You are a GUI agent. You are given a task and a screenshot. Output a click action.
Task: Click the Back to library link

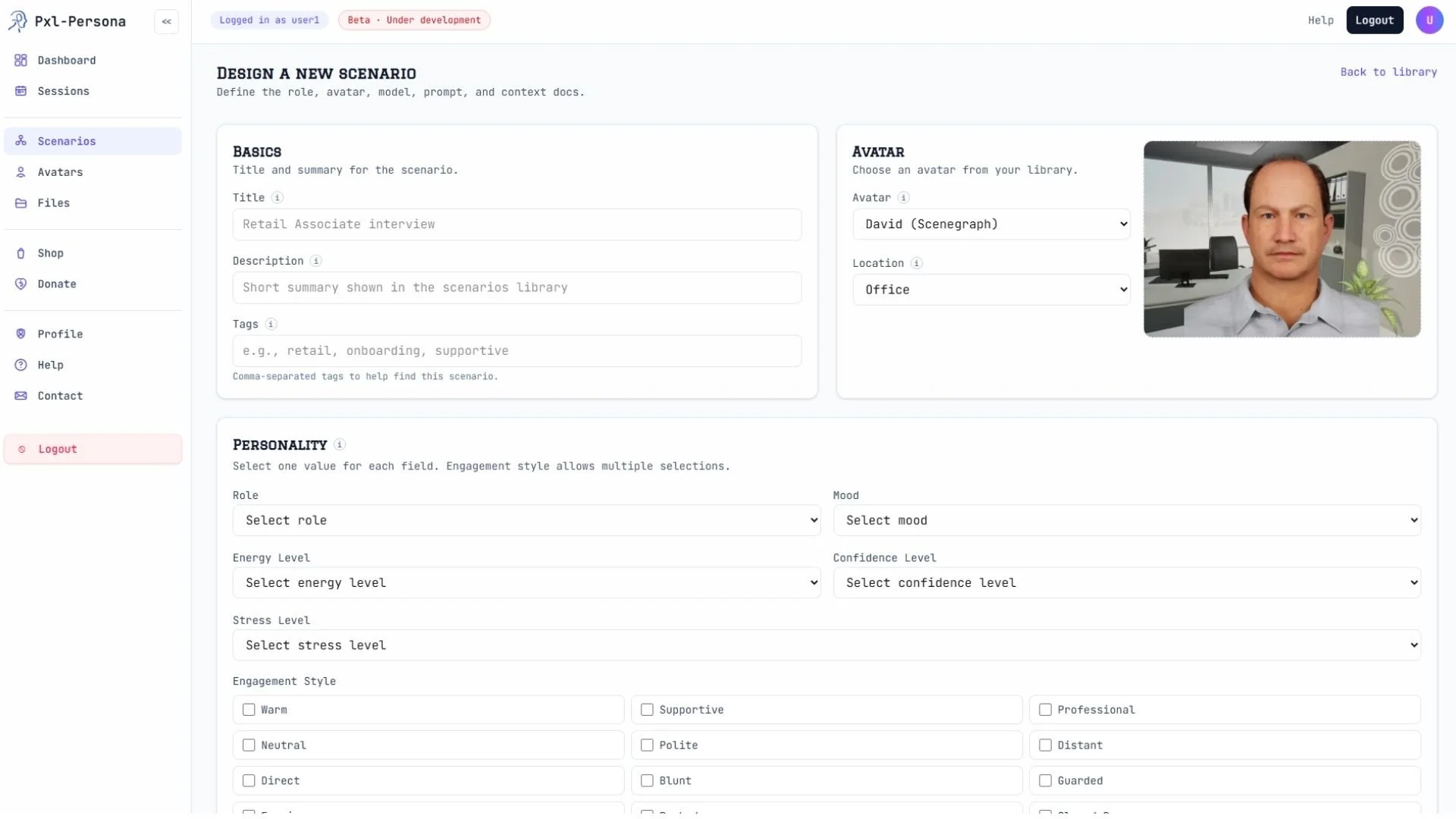click(1388, 72)
